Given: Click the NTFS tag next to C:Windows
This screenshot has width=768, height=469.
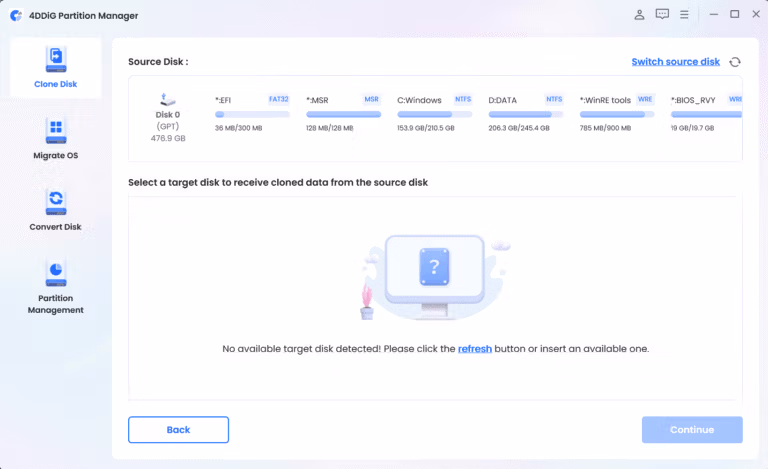Looking at the screenshot, I should tap(463, 99).
